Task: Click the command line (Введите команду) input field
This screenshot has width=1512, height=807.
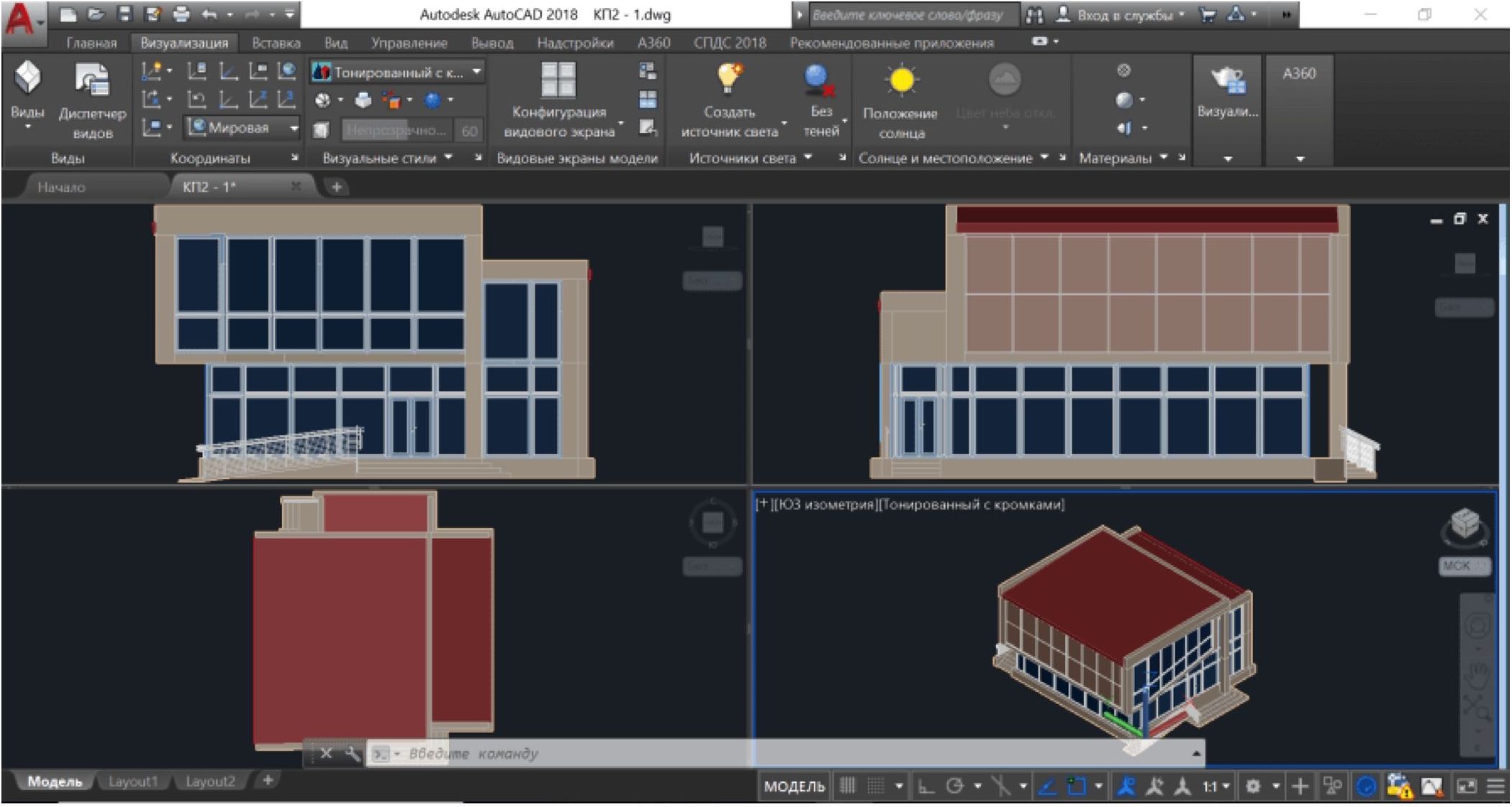Action: click(576, 754)
